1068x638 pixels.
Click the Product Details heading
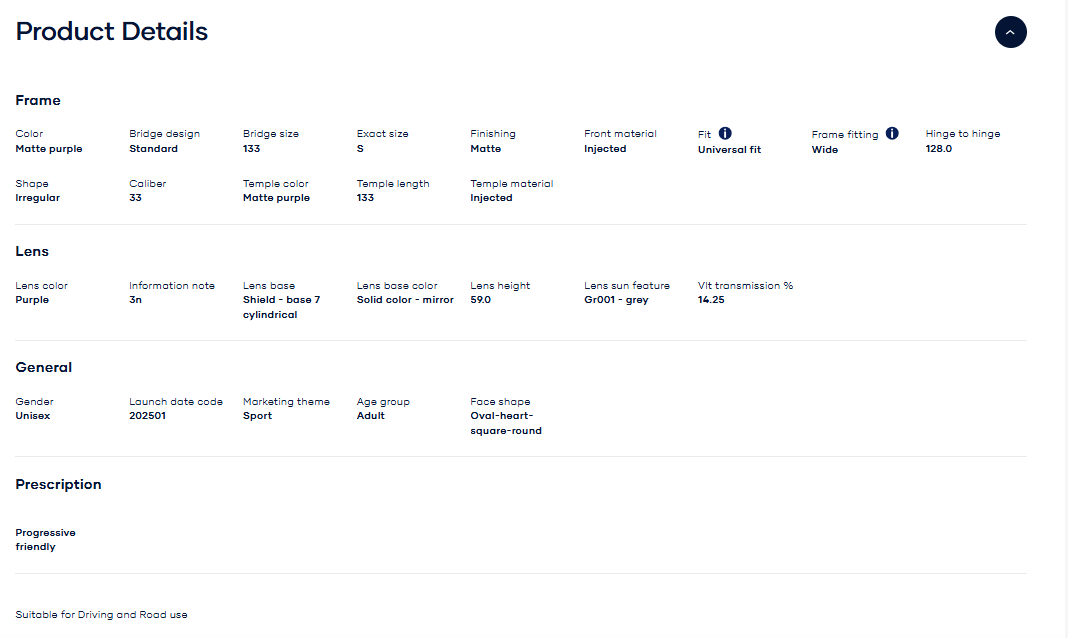click(112, 32)
